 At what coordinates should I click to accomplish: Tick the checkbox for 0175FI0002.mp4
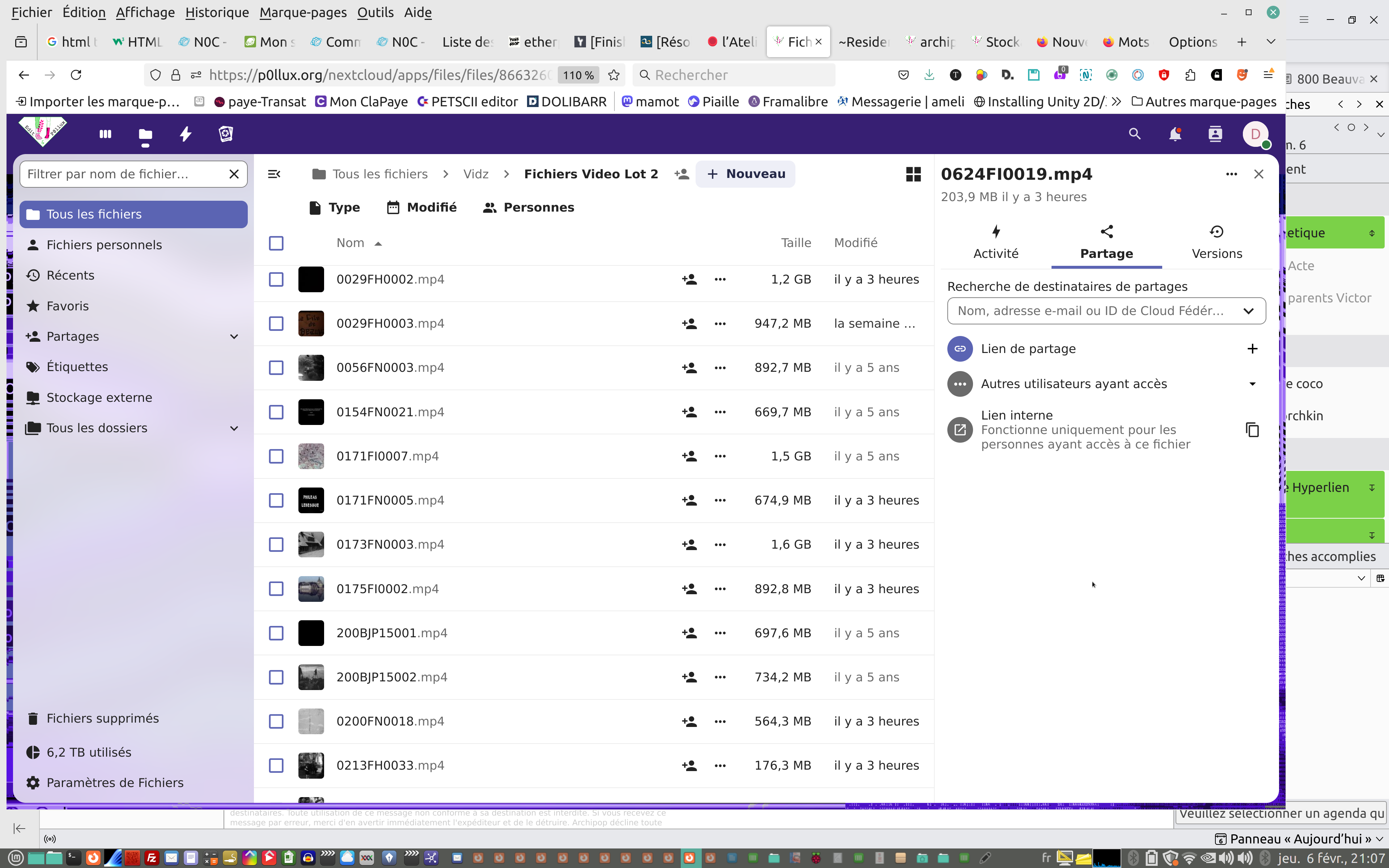(x=276, y=589)
